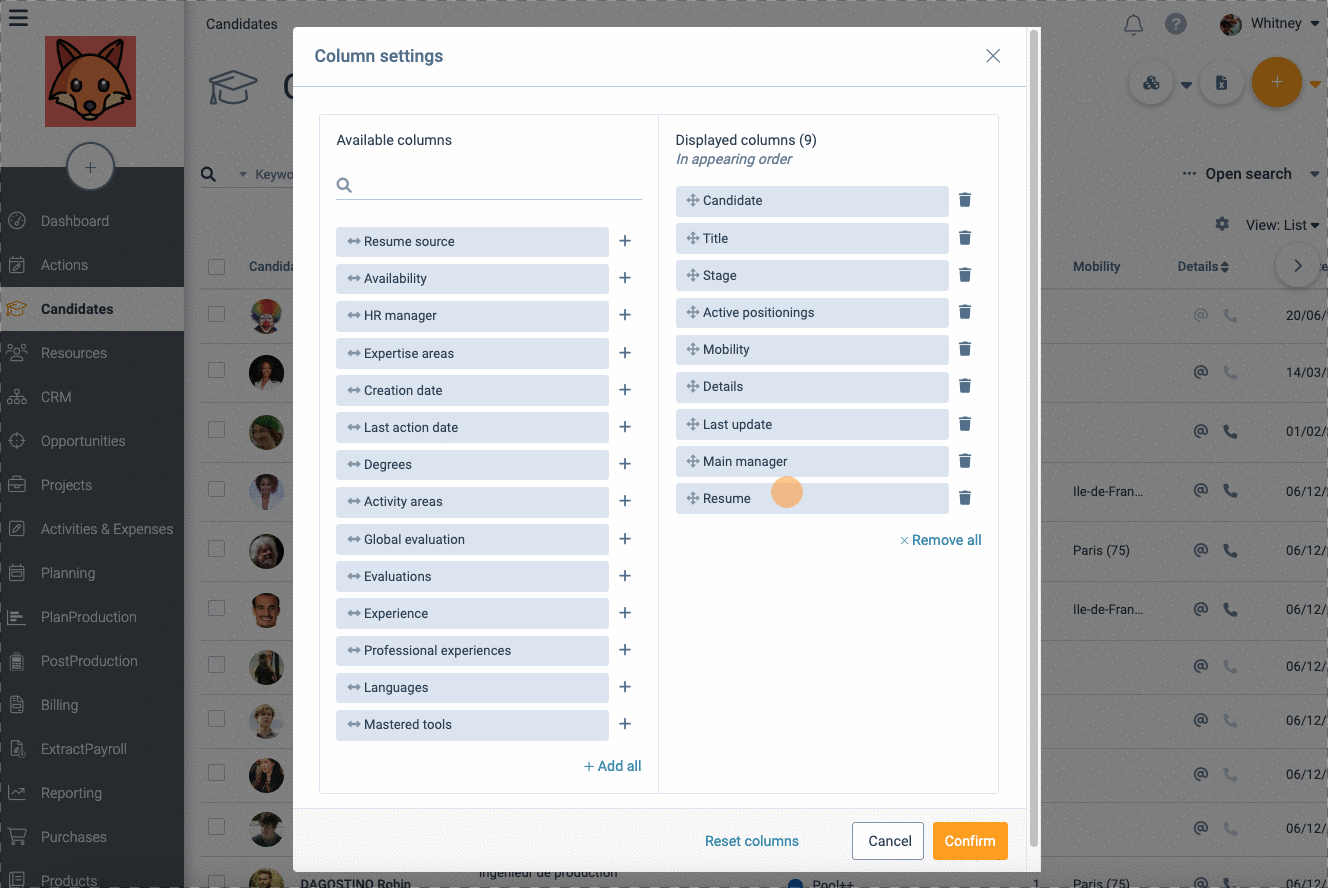Click trash icon next to Candidate column
Viewport: 1328px width, 888px height.
tap(965, 200)
